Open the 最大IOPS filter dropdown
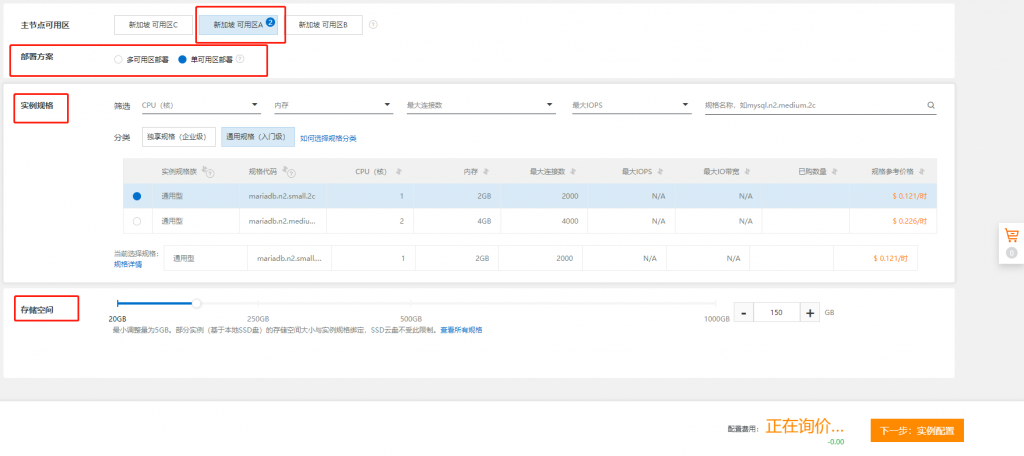1024x456 pixels. click(631, 105)
